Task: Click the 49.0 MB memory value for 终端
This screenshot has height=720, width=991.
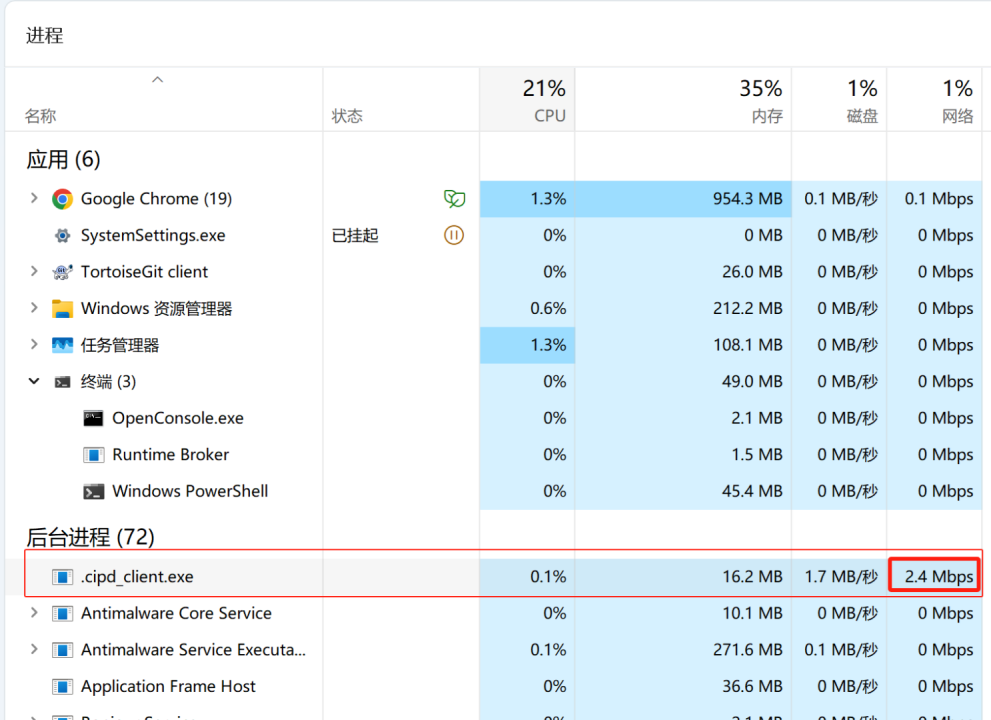Action: pos(752,382)
